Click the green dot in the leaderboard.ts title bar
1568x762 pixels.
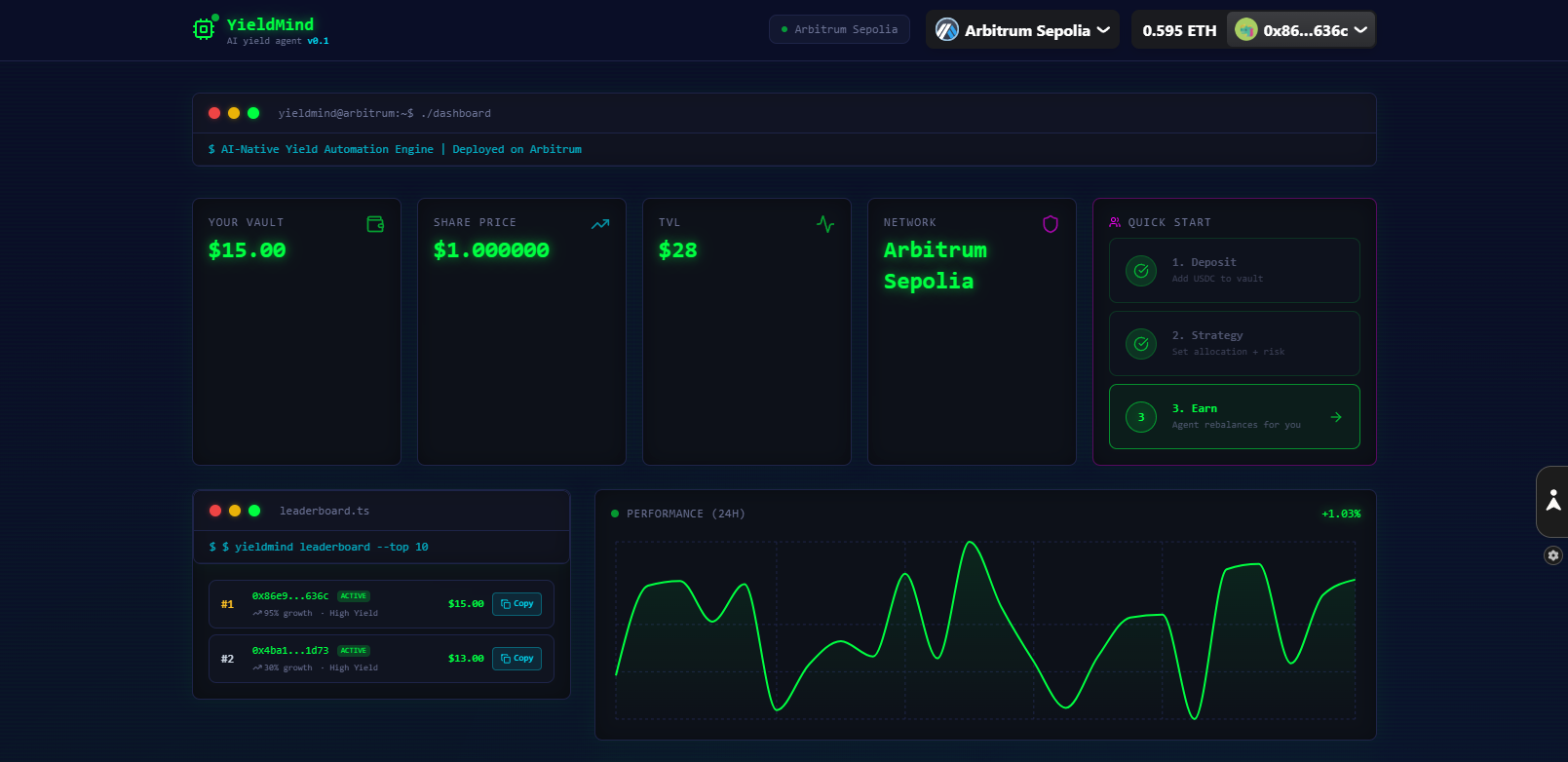pyautogui.click(x=254, y=511)
